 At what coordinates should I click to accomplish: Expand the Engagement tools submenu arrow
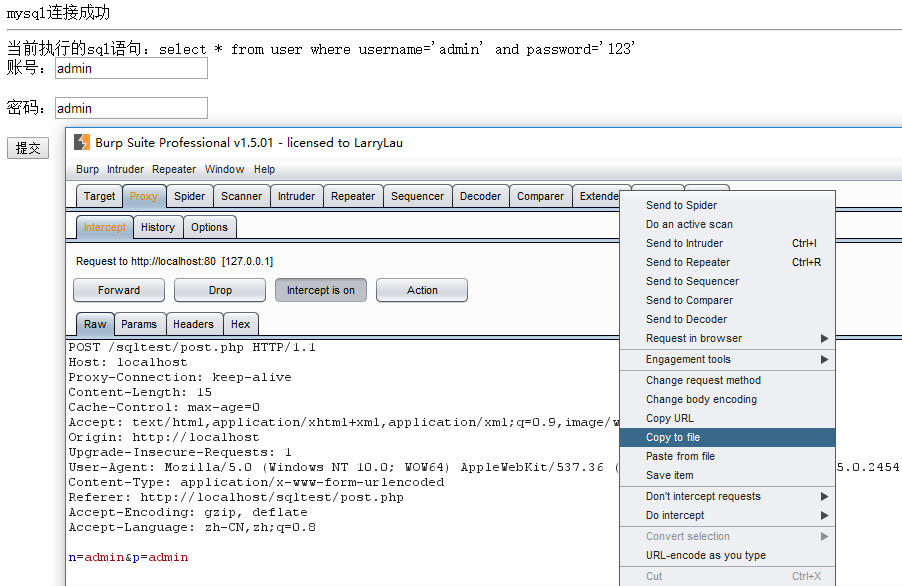(x=824, y=359)
